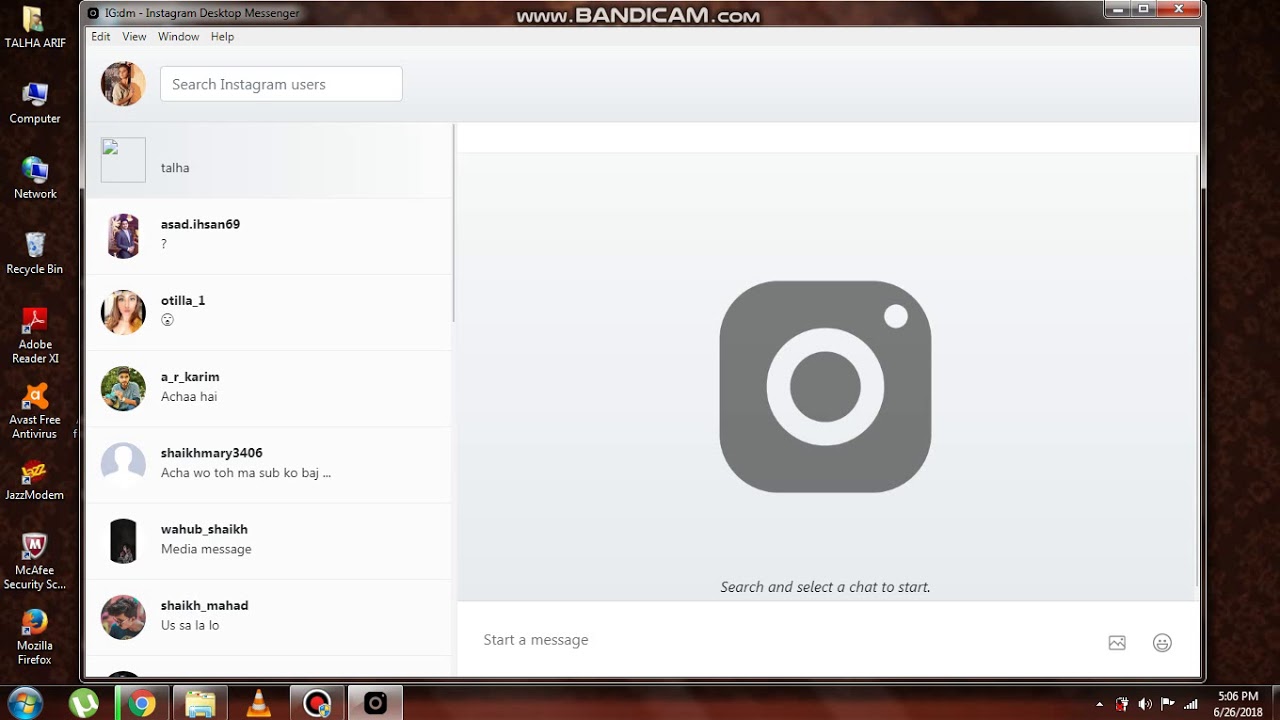Select the Avast Free Antivirus desktop icon

click(x=35, y=411)
